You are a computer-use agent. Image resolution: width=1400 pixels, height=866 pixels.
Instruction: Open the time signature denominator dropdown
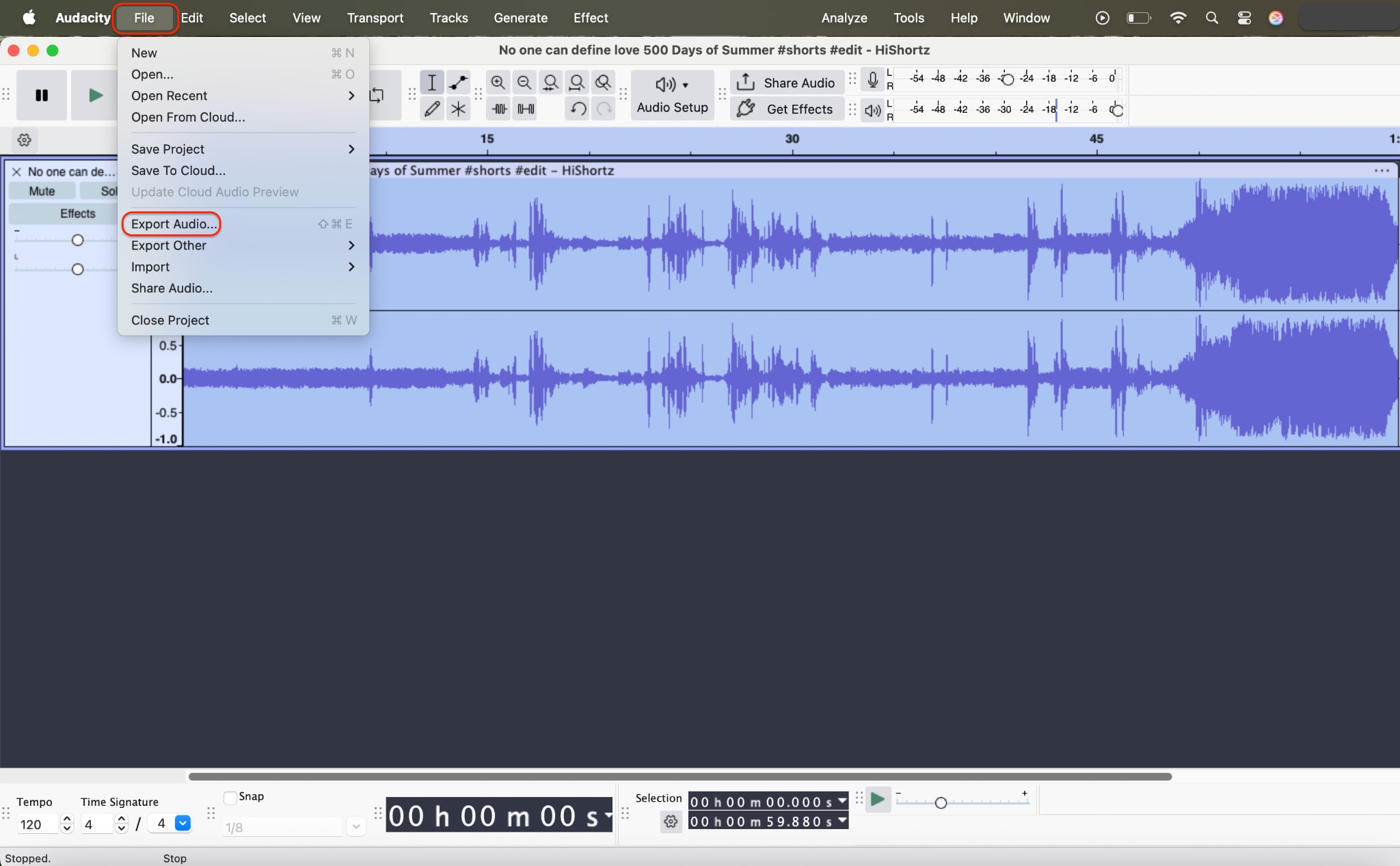183,824
